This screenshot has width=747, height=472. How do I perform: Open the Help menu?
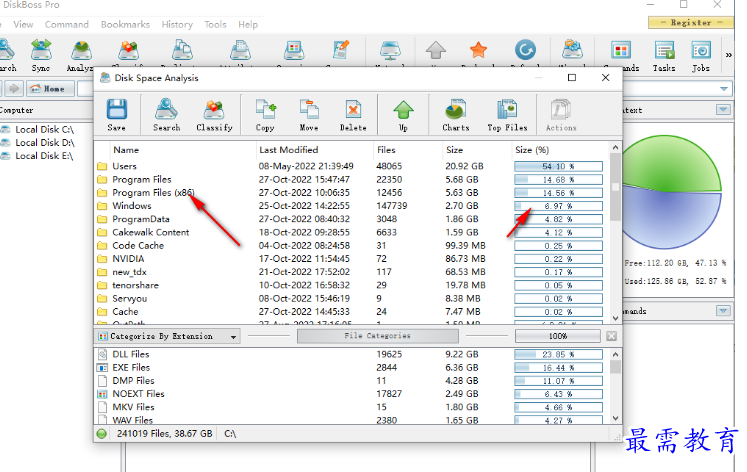click(248, 24)
